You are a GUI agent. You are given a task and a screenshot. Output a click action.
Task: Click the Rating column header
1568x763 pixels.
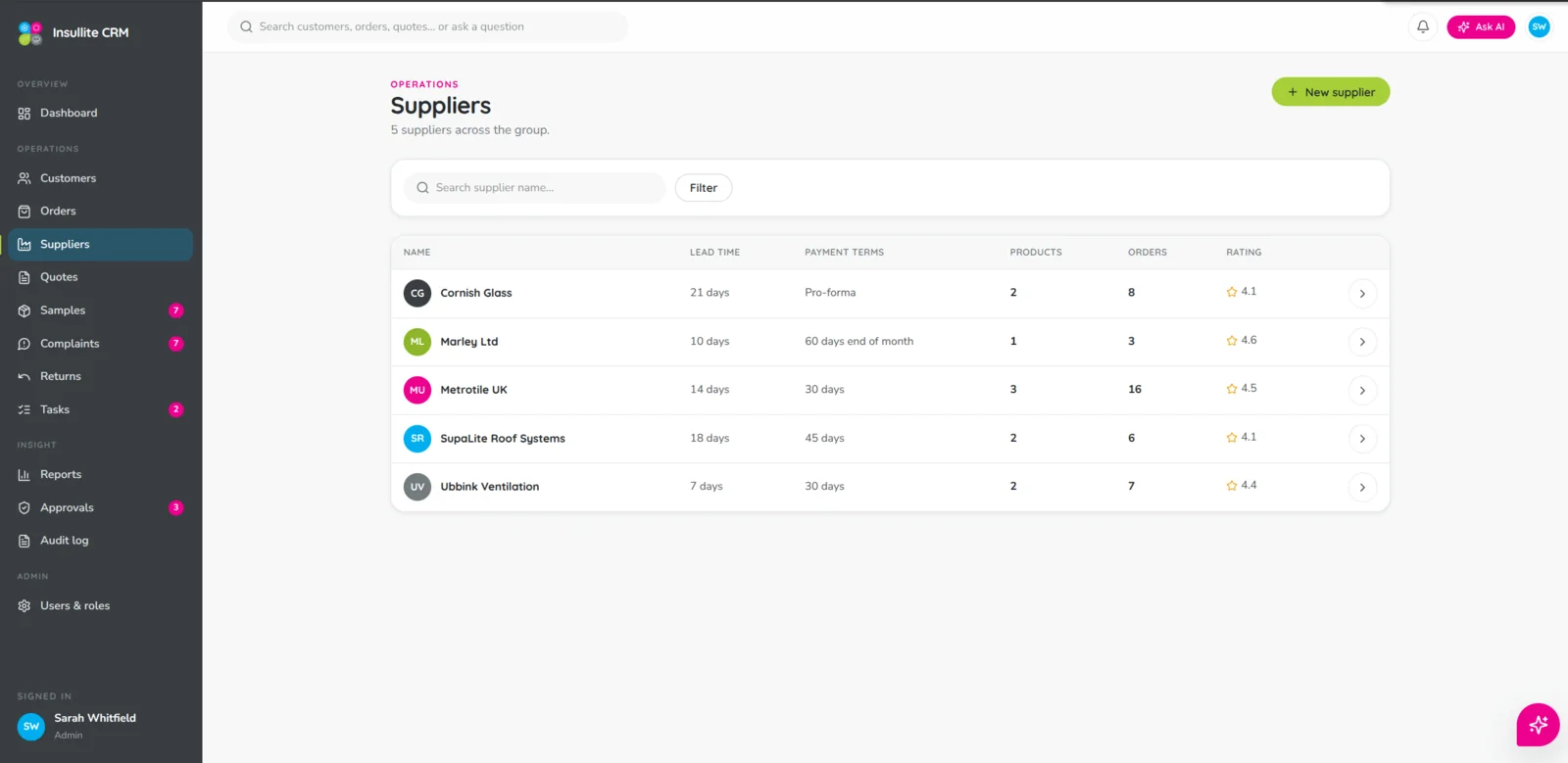click(x=1244, y=253)
